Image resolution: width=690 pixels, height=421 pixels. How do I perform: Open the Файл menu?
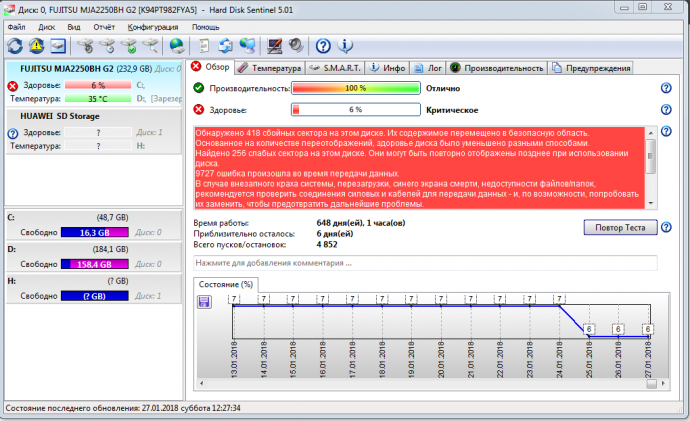(x=16, y=27)
